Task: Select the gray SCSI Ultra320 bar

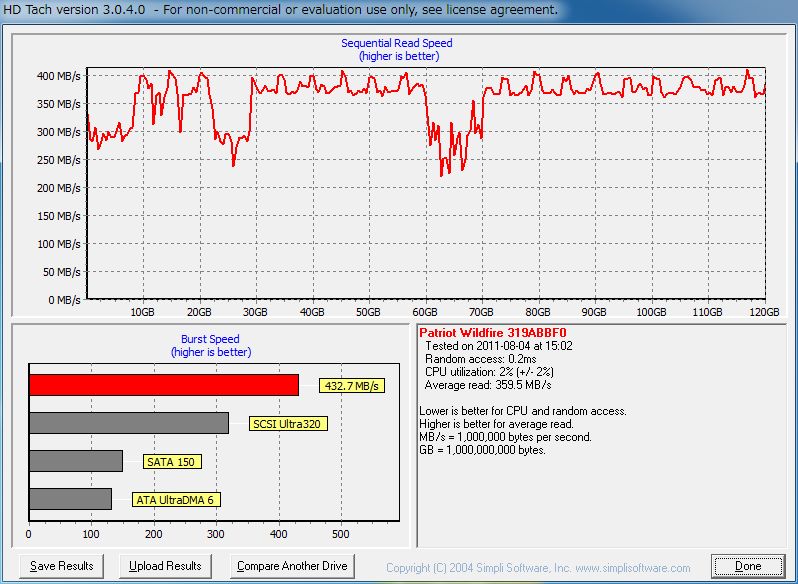Action: coord(129,423)
